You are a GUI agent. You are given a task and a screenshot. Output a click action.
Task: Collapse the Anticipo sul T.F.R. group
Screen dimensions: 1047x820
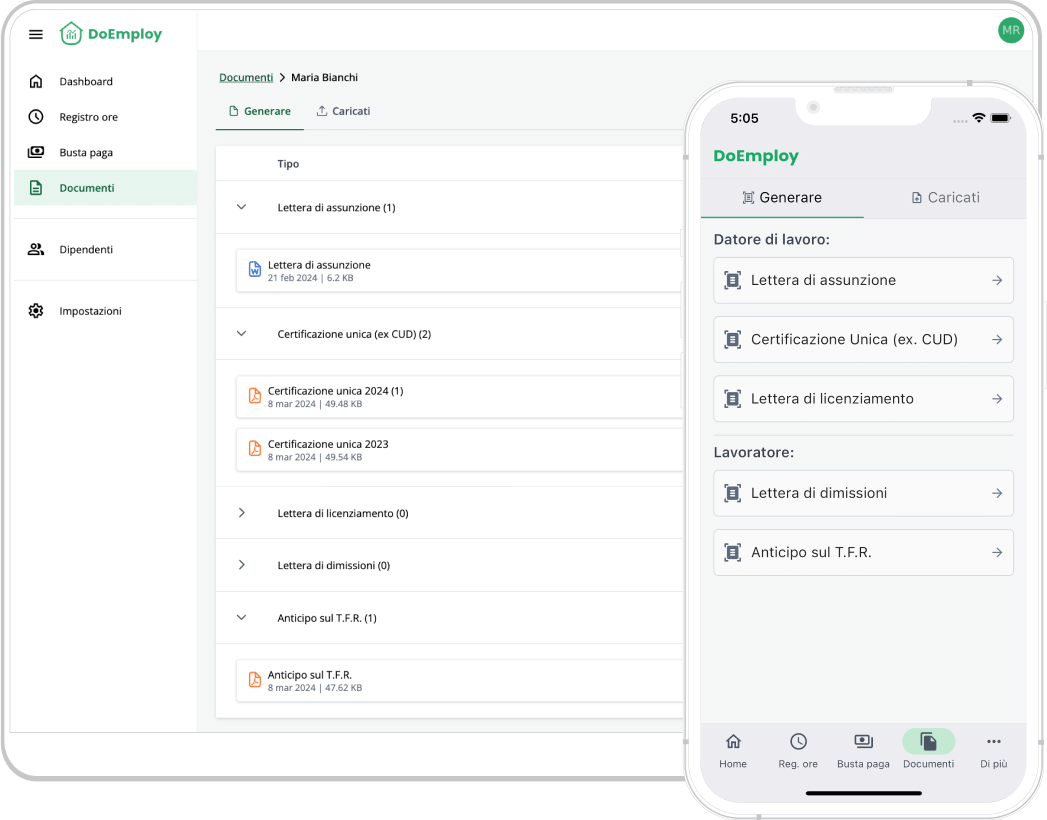coord(241,618)
